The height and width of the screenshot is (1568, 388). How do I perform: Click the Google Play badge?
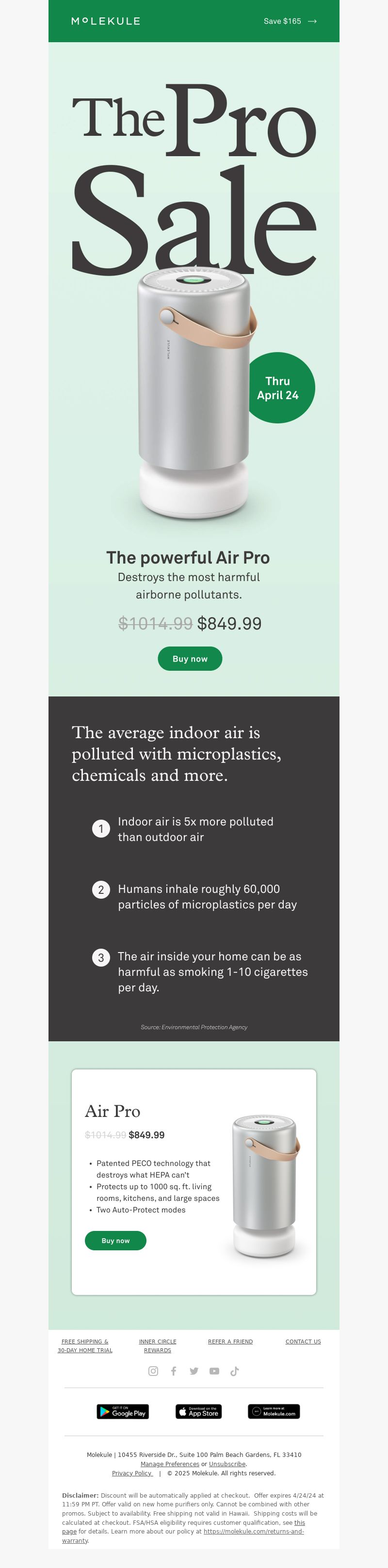tap(122, 1411)
